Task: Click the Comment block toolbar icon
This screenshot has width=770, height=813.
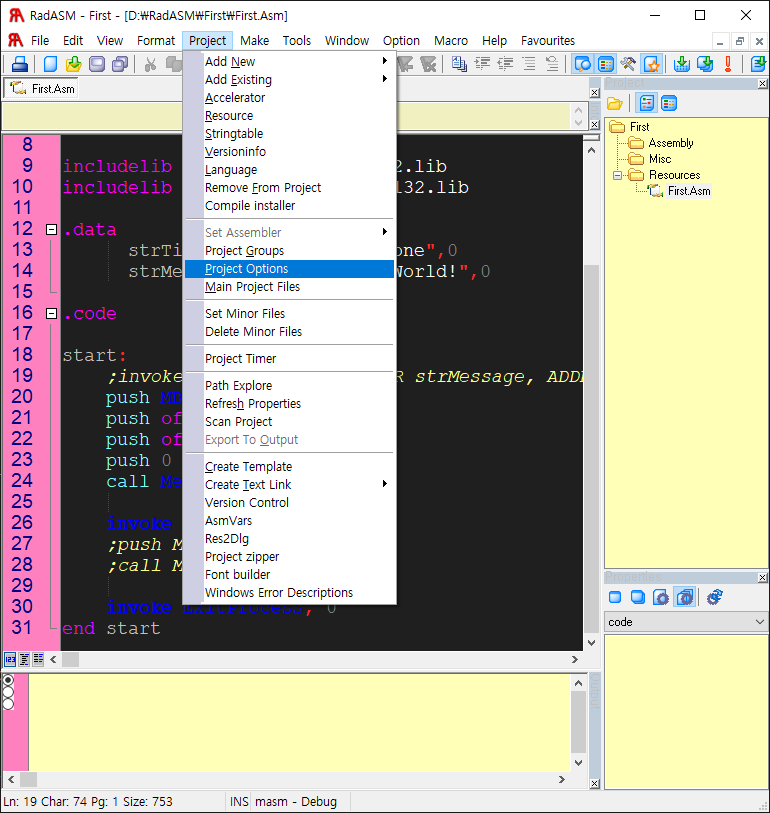Action: (529, 64)
